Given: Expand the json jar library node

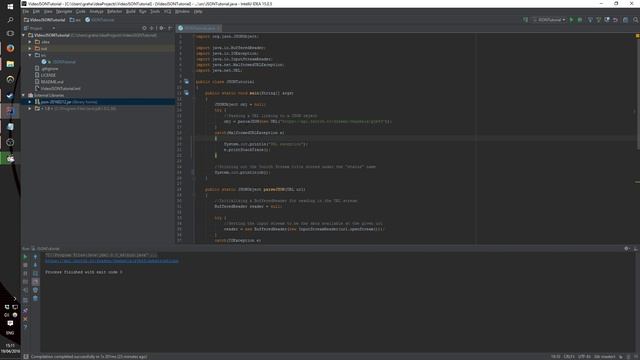Looking at the screenshot, I should 30,102.
